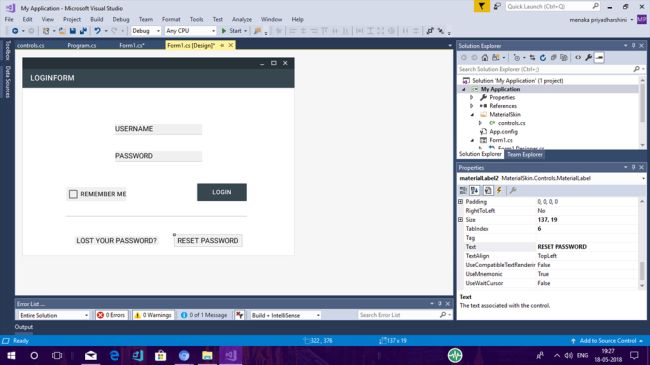The width and height of the screenshot is (650, 365).
Task: Open the Output panel tab
Action: [x=24, y=327]
